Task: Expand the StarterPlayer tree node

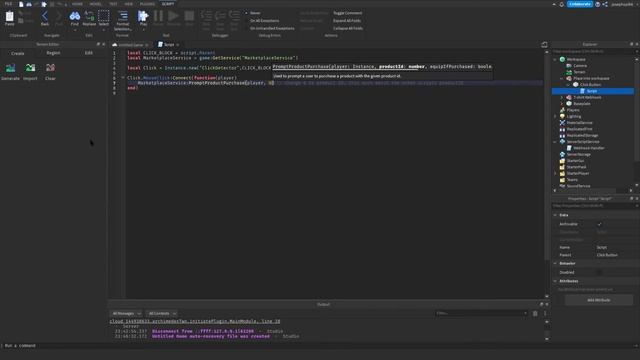Action: [555, 173]
